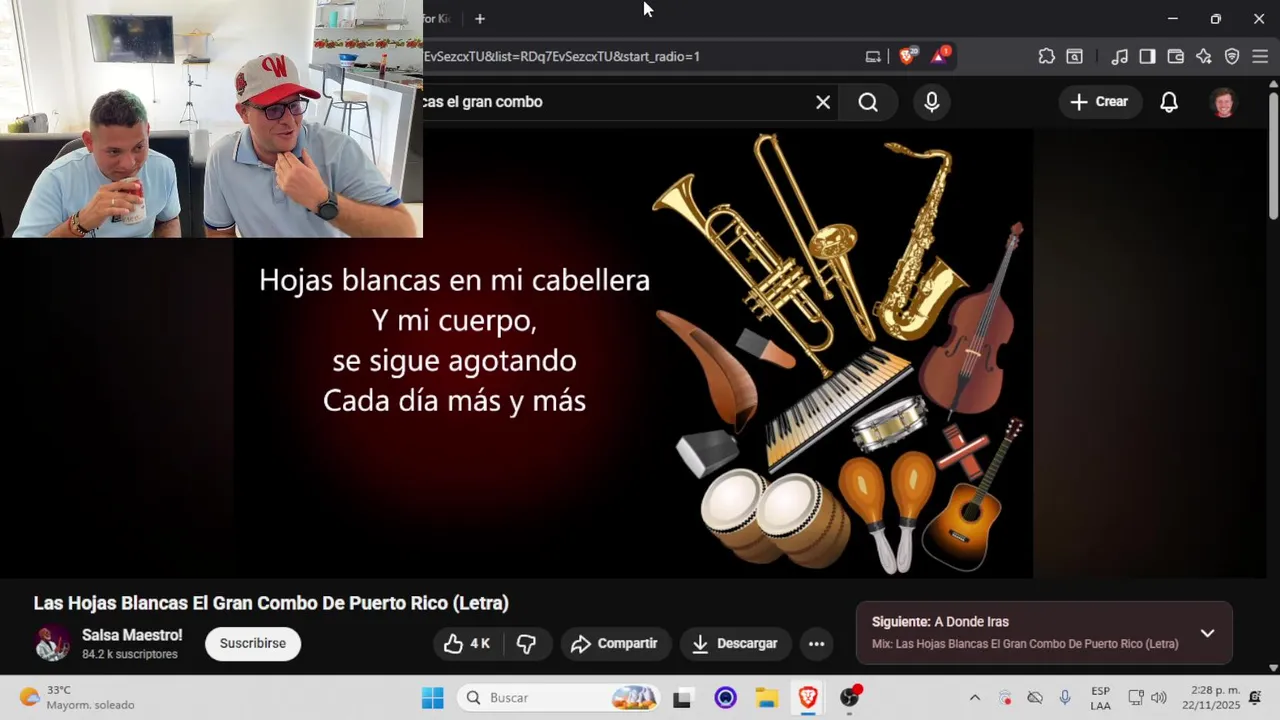This screenshot has width=1280, height=720.
Task: Click the Crear button
Action: [x=1099, y=102]
